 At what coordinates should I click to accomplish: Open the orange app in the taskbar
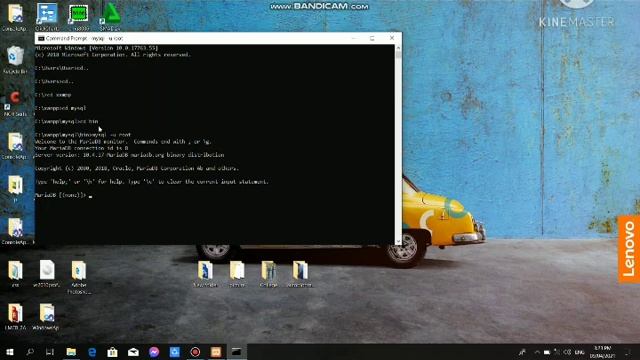tap(216, 352)
